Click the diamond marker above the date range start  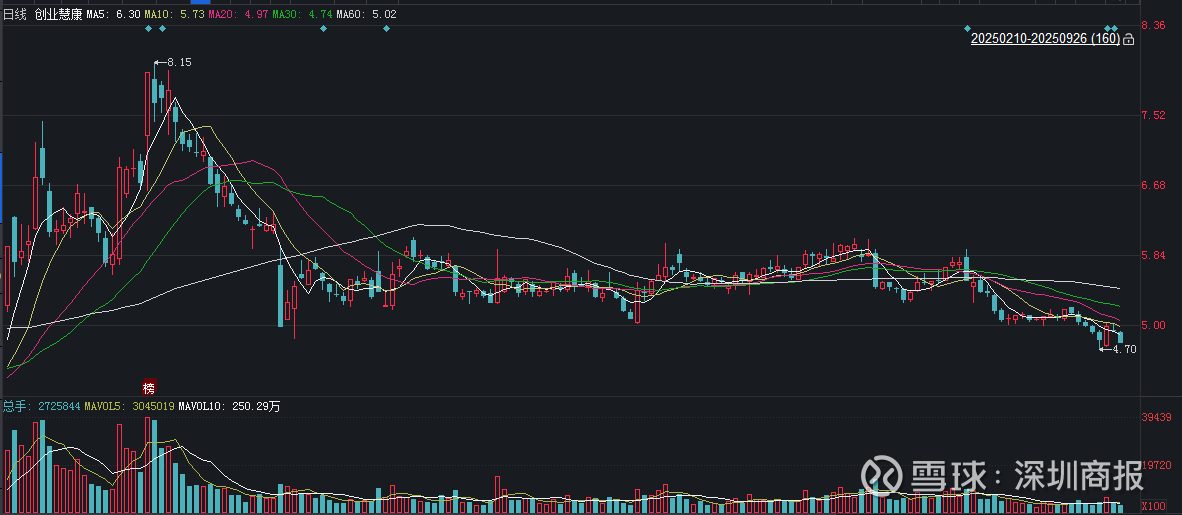(x=967, y=28)
